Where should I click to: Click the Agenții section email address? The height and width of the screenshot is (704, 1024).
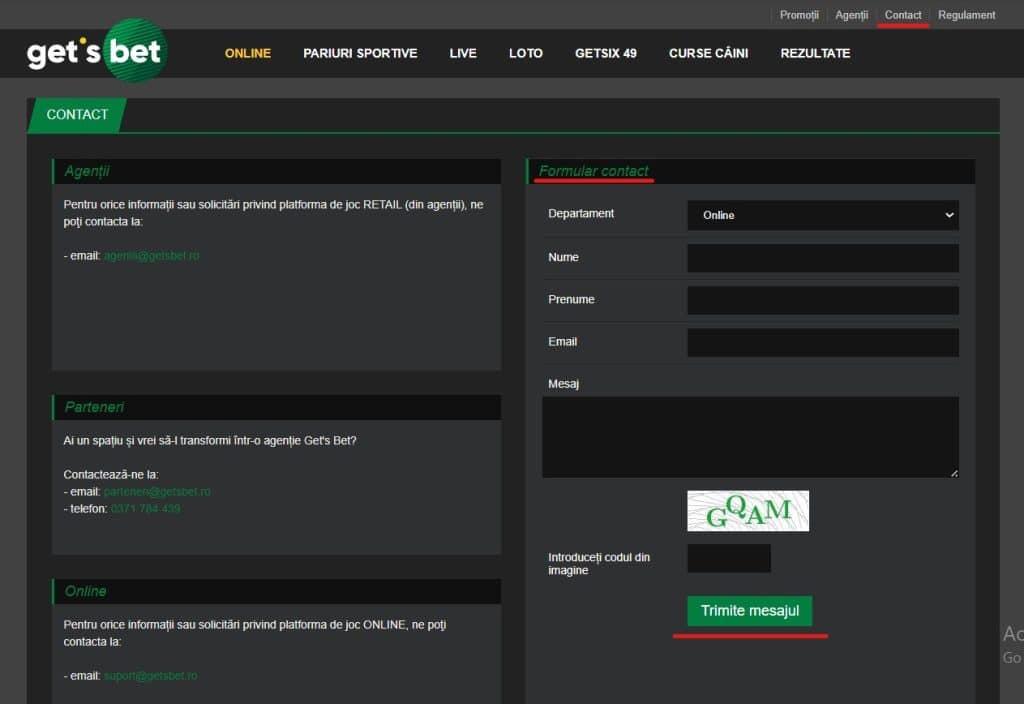pos(152,256)
